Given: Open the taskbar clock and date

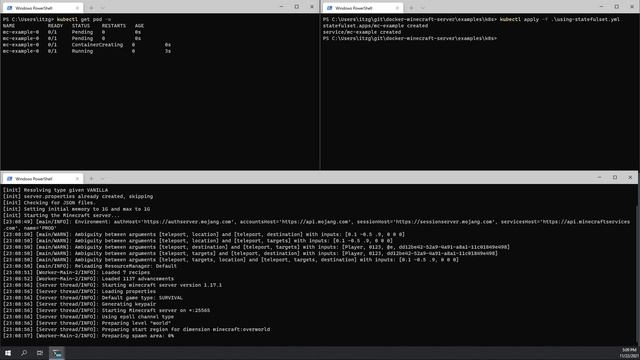Looking at the screenshot, I should pyautogui.click(x=629, y=353).
